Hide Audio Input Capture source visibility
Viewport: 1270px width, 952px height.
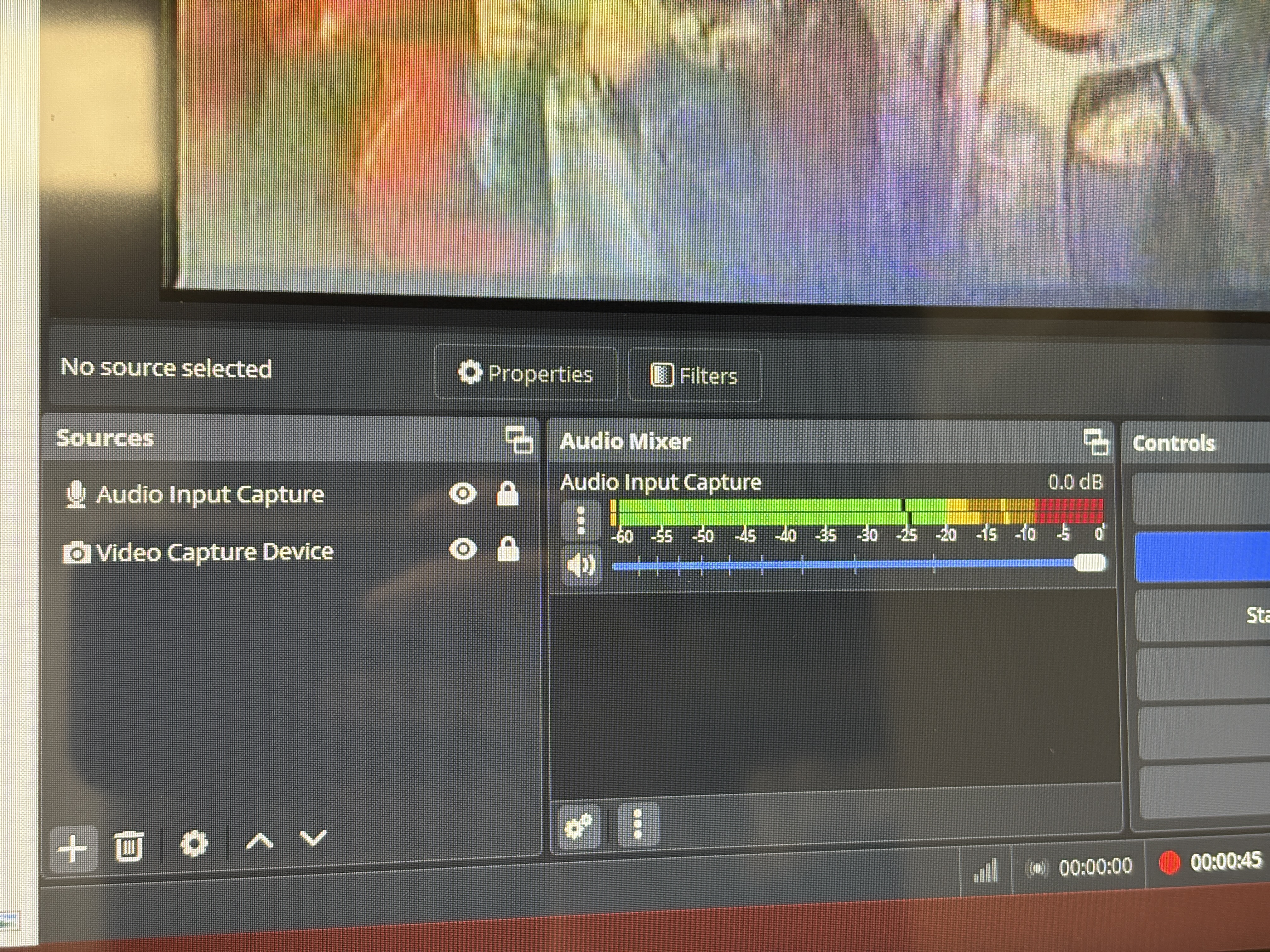[x=463, y=494]
